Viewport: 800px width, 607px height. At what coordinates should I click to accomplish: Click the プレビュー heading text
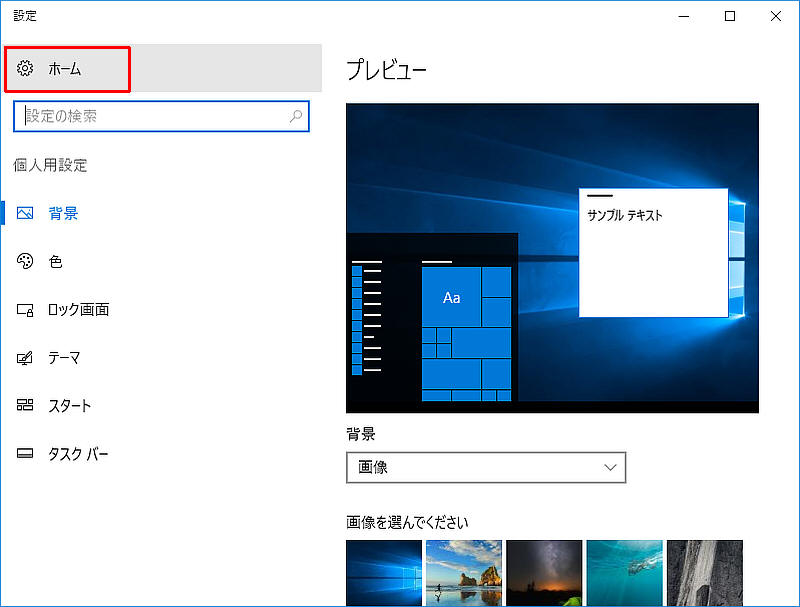(x=386, y=69)
